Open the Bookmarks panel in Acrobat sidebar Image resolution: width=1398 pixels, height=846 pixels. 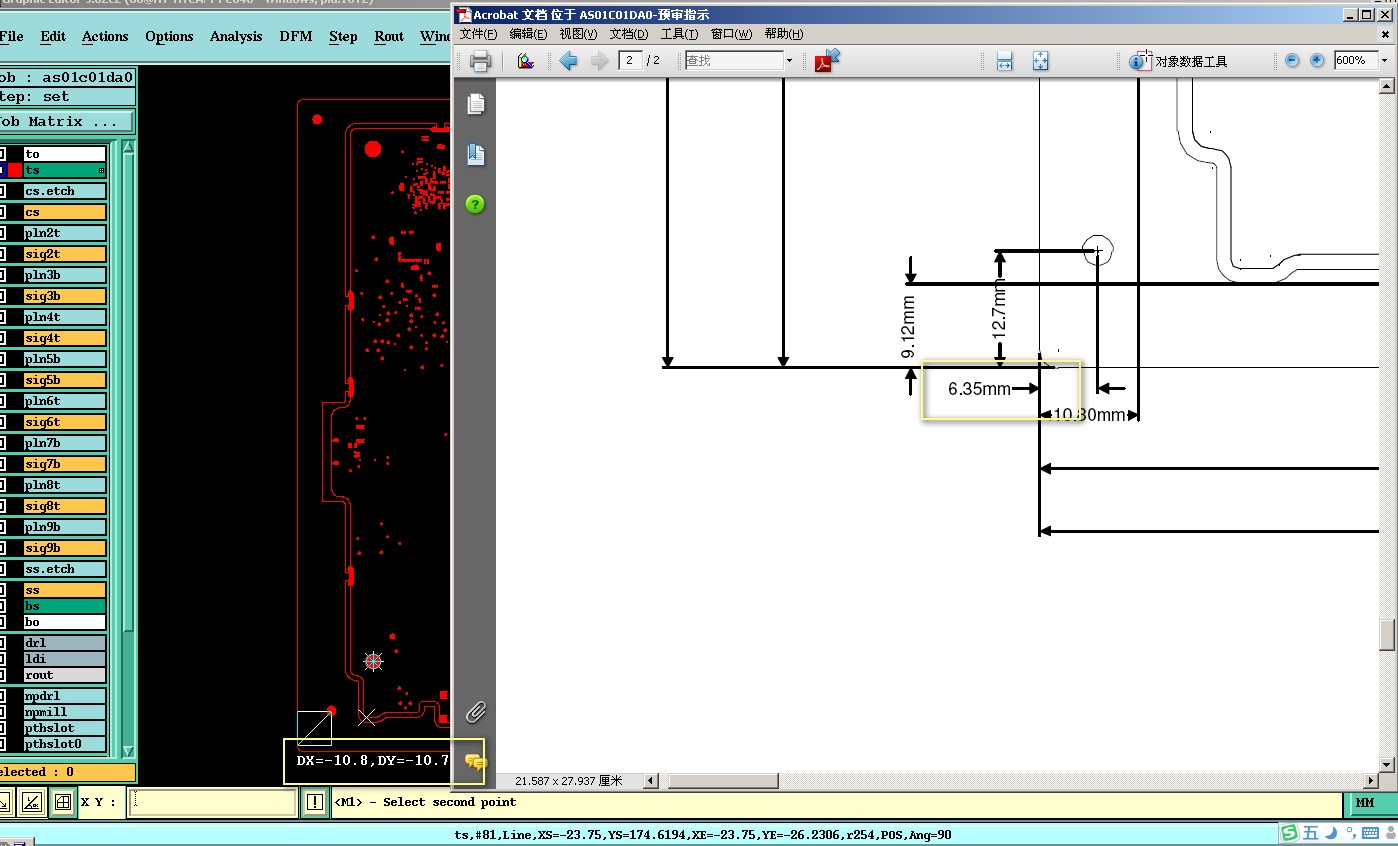click(476, 154)
